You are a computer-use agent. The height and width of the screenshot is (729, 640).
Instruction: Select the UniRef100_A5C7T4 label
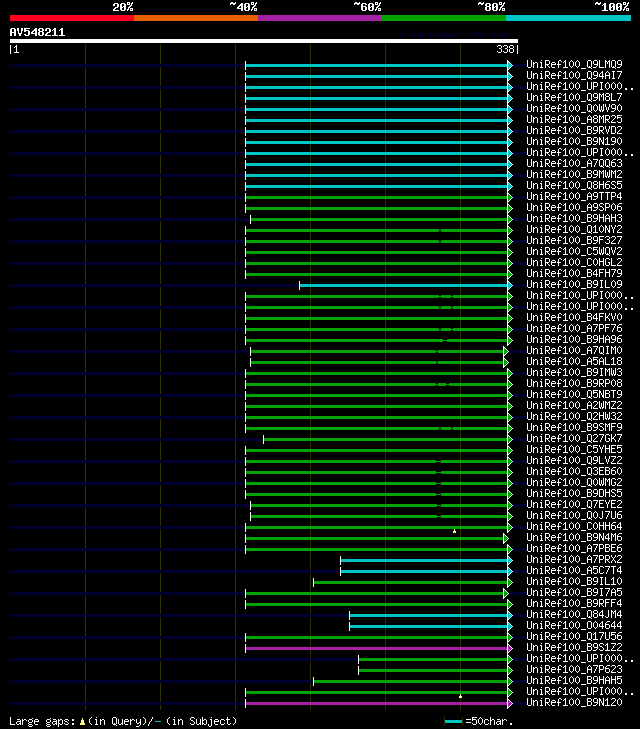click(574, 570)
